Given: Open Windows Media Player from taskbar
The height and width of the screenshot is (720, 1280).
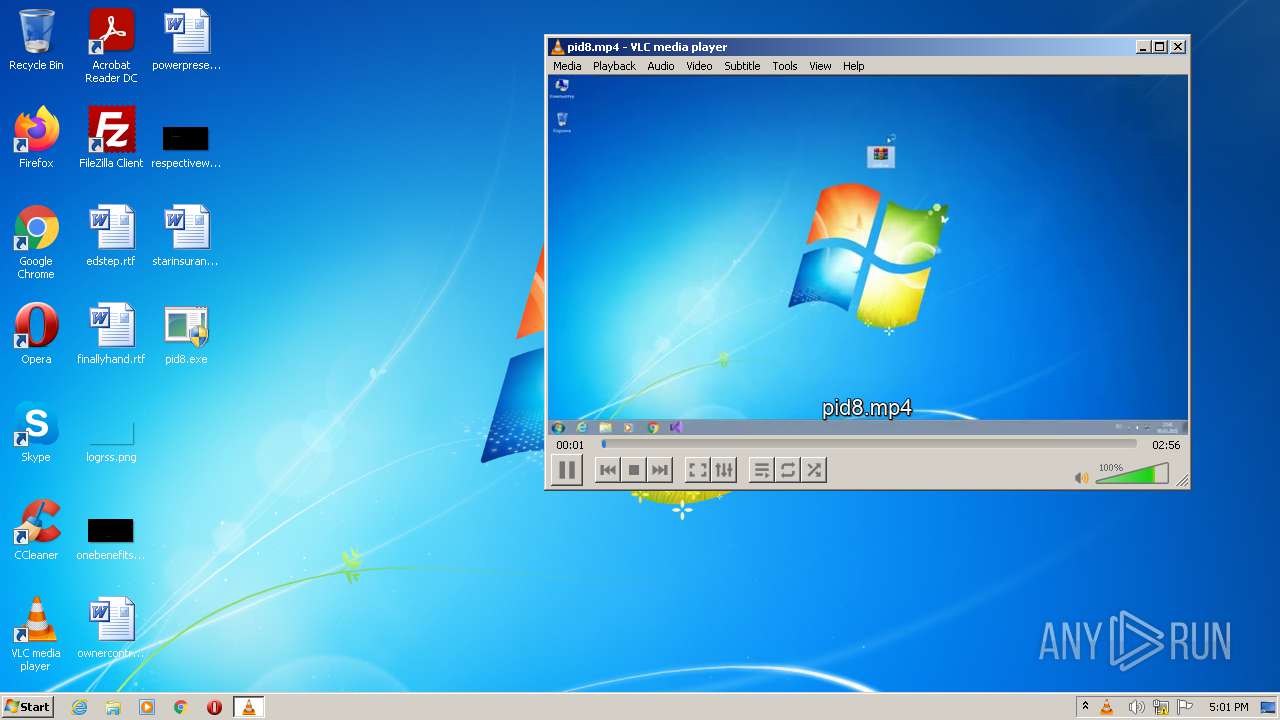Looking at the screenshot, I should 147,707.
